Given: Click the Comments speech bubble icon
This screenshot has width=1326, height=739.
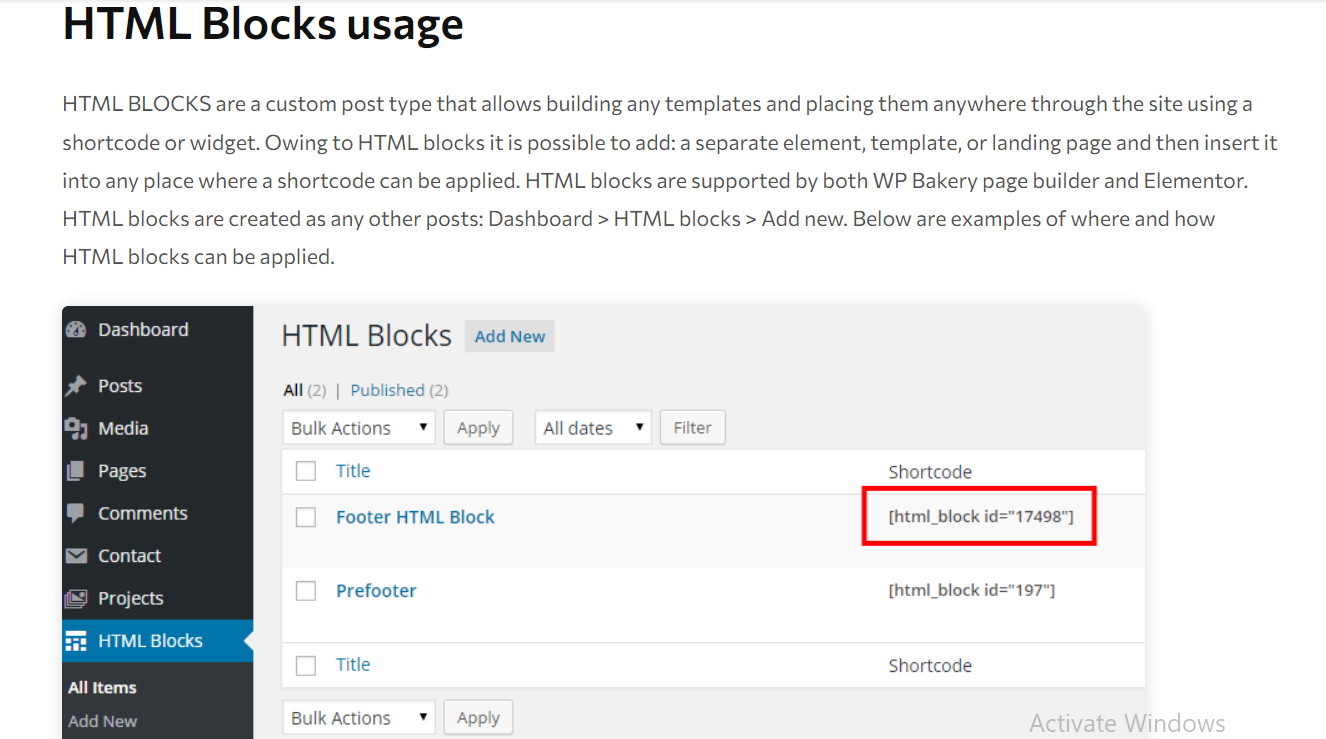Looking at the screenshot, I should click(x=76, y=513).
